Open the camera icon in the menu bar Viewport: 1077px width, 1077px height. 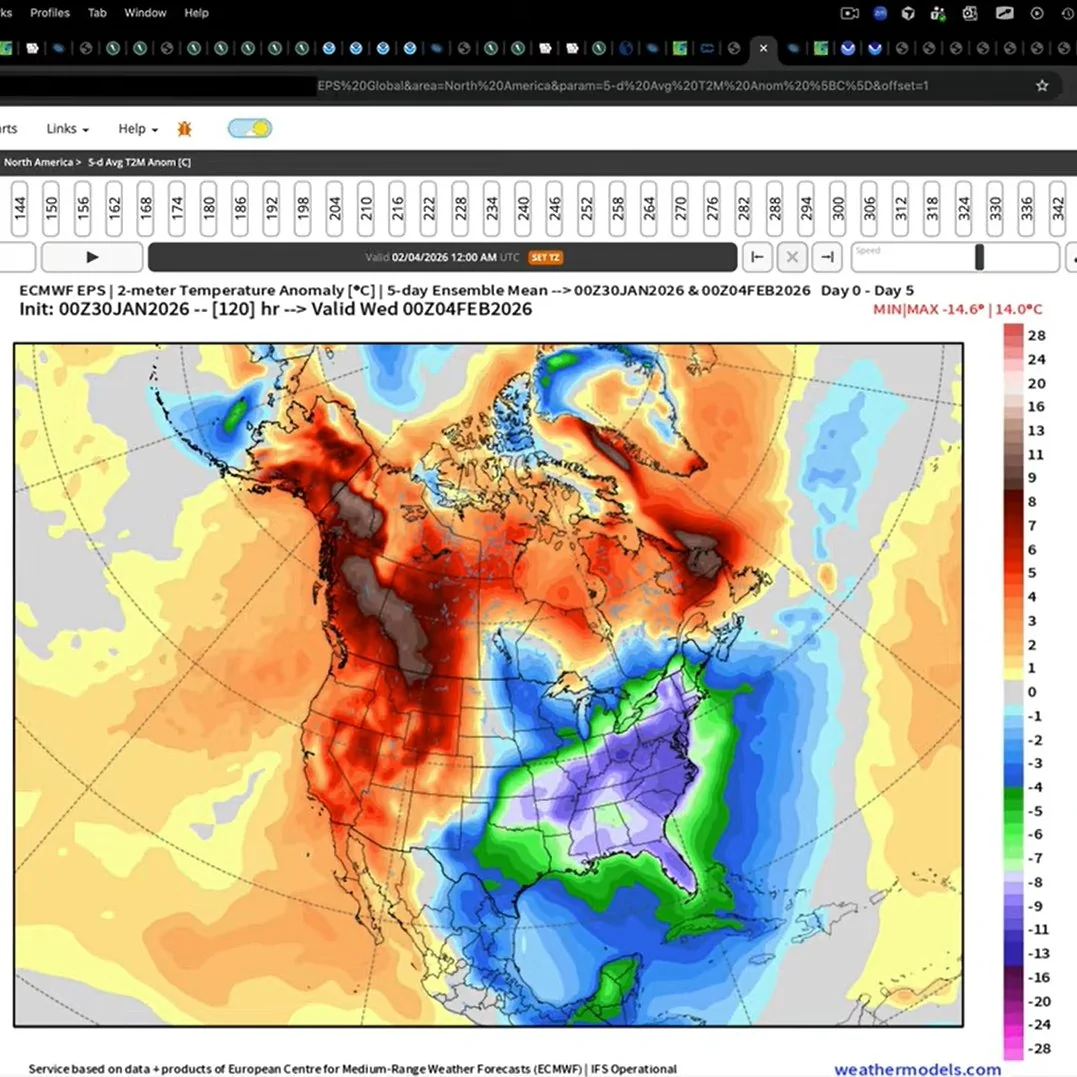tap(850, 13)
